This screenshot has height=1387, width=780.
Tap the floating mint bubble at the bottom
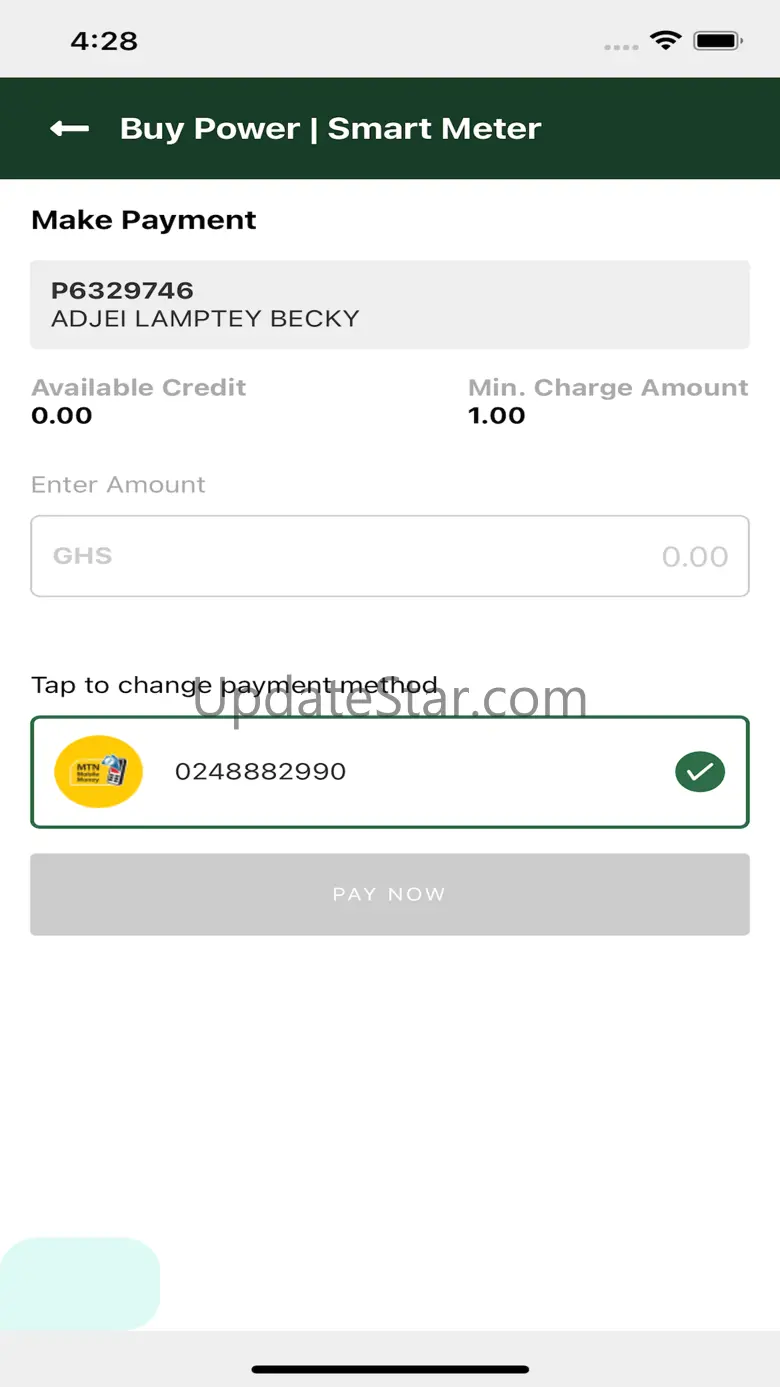pos(80,1283)
